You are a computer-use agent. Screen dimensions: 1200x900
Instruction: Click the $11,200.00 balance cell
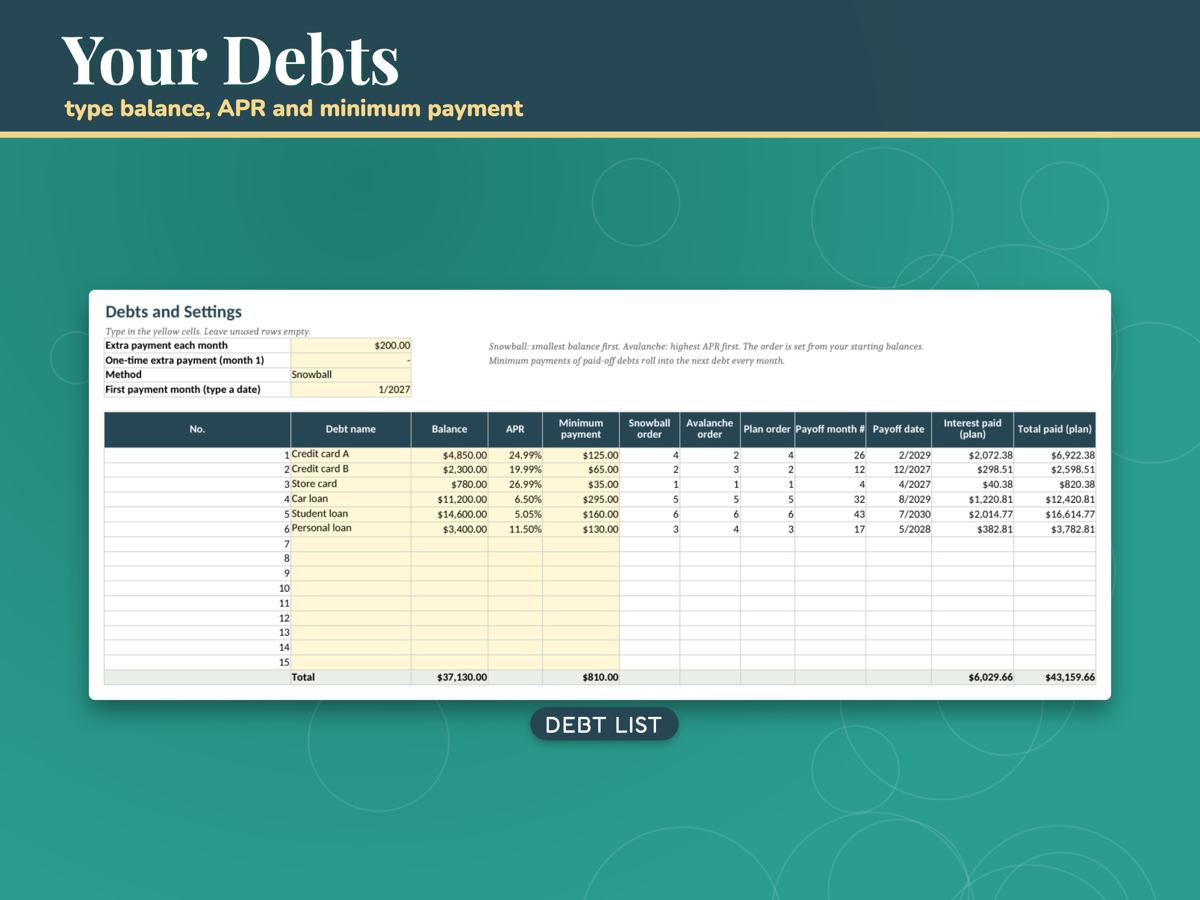[x=449, y=499]
